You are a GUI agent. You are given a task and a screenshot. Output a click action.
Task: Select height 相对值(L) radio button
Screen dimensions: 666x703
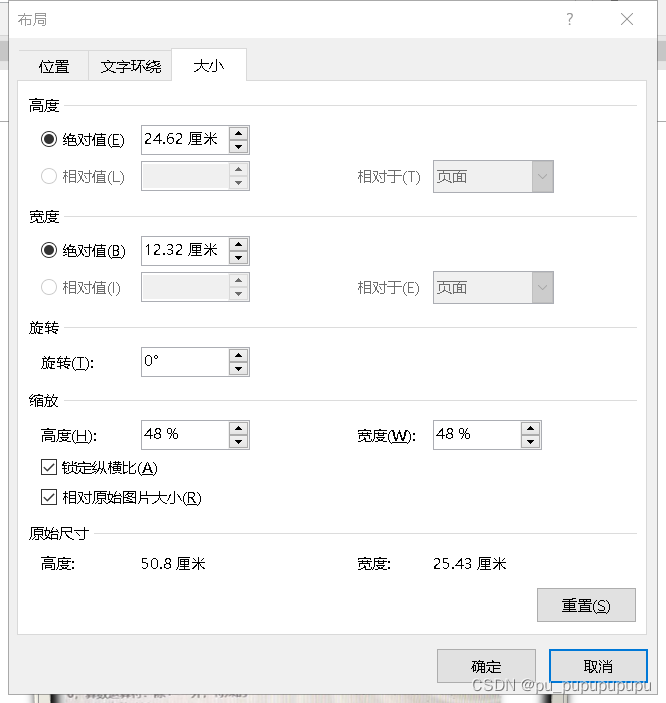(49, 176)
